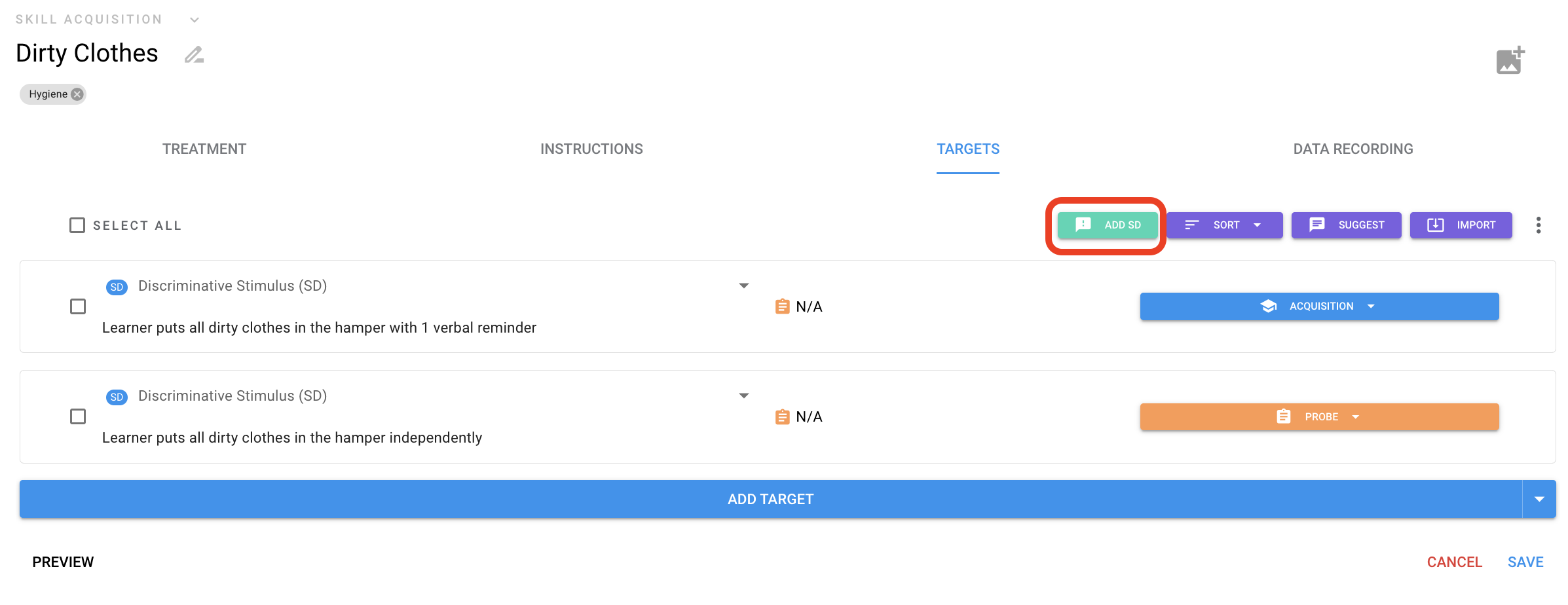Click the SUGGEST button with chat icon
This screenshot has height=605, width=1568.
(1346, 225)
